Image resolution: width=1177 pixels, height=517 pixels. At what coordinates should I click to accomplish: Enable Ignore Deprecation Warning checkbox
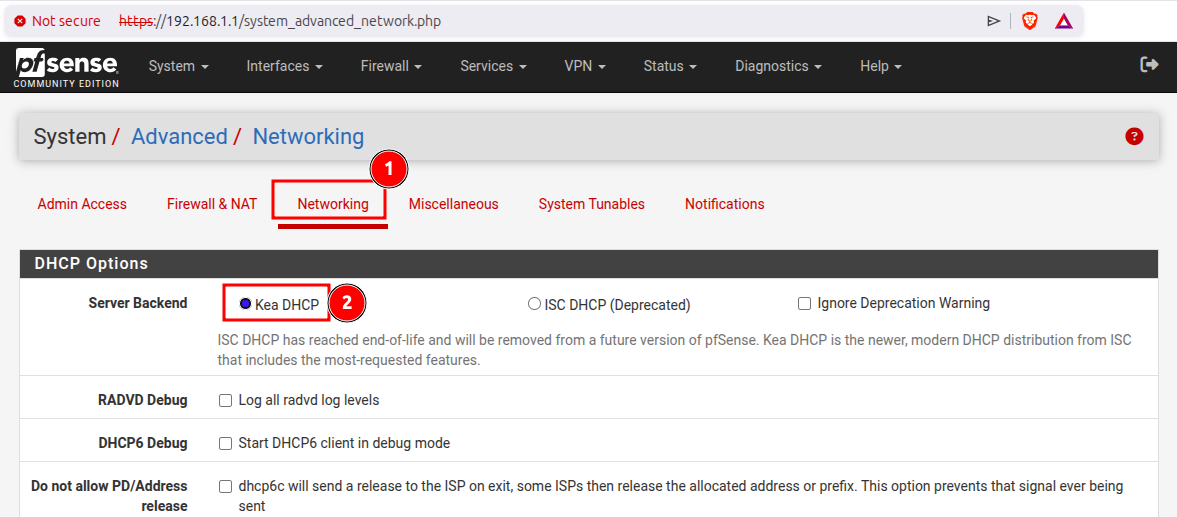(805, 304)
